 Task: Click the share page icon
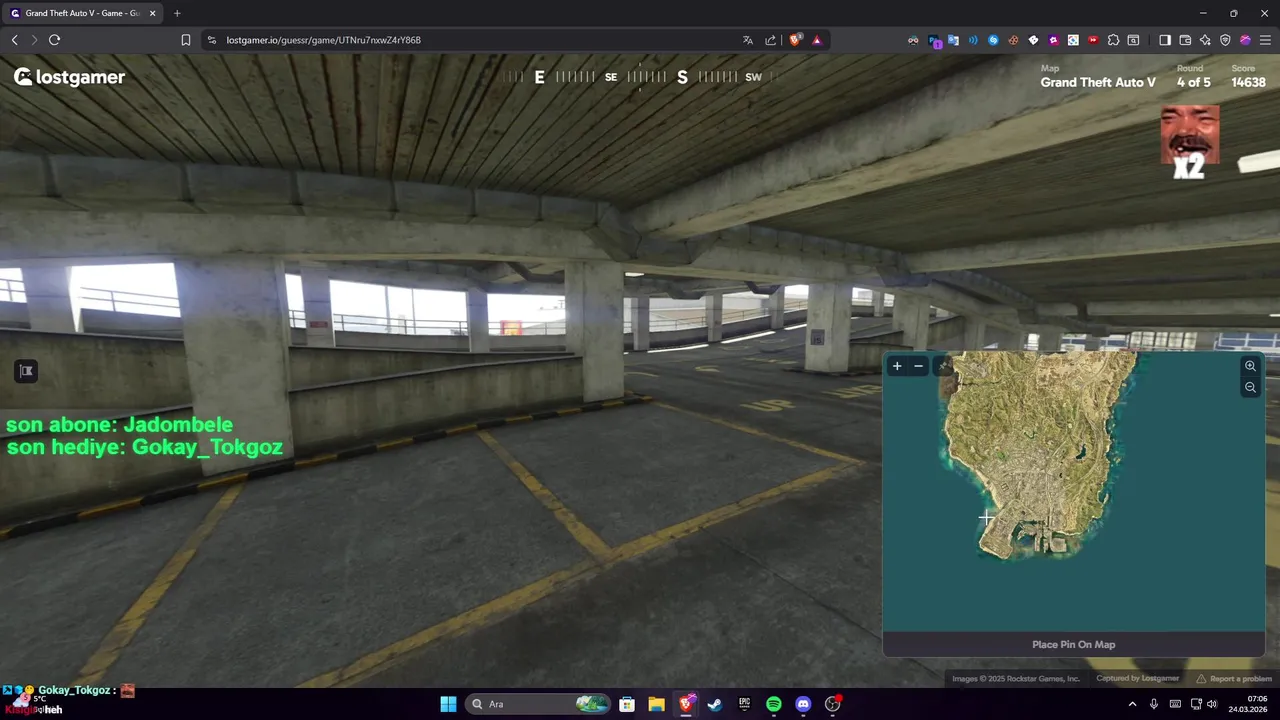tap(771, 40)
